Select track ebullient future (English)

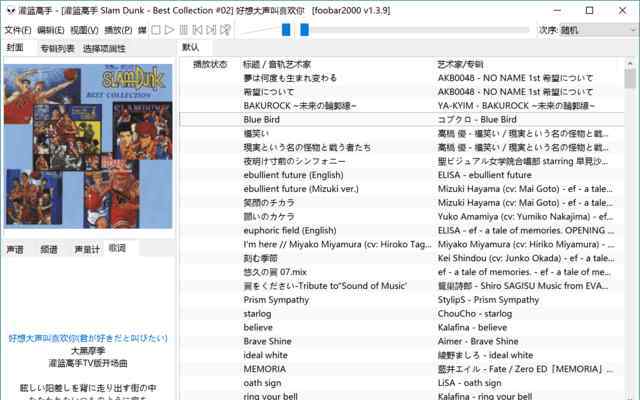[293, 175]
